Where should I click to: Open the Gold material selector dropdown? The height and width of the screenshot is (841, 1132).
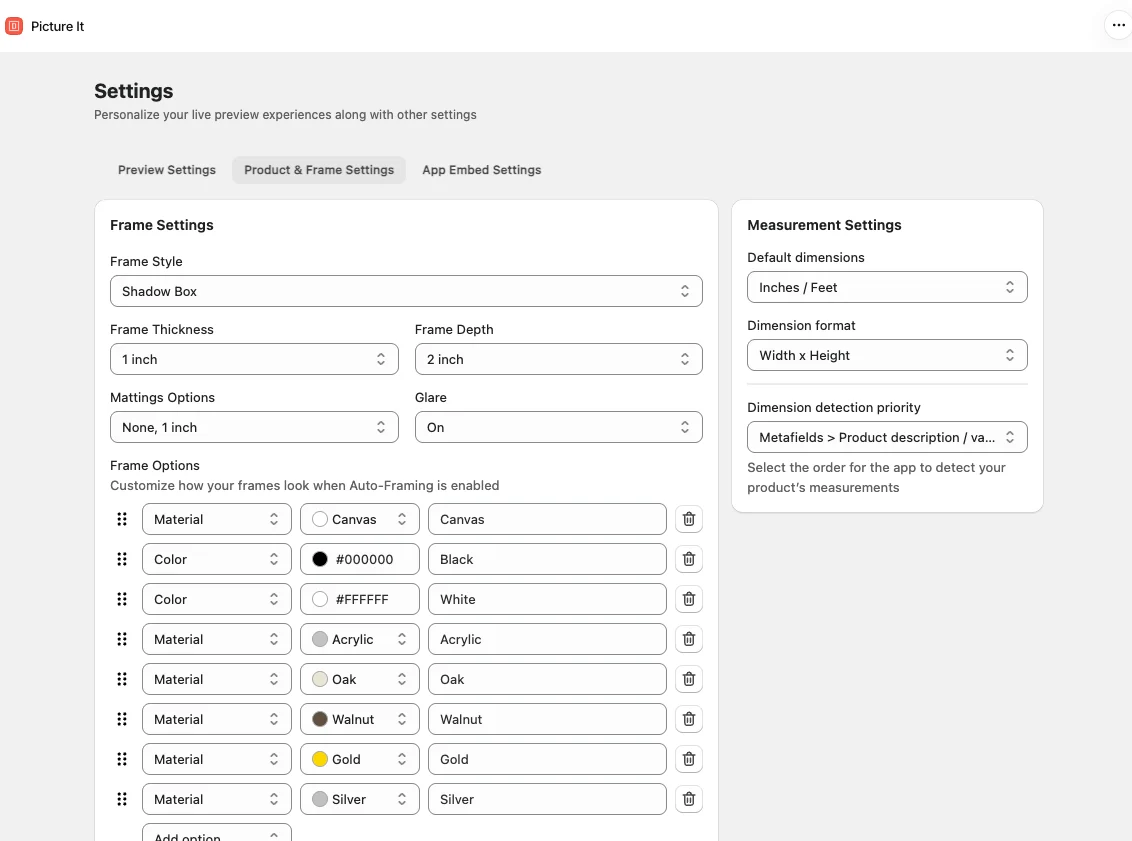click(360, 759)
